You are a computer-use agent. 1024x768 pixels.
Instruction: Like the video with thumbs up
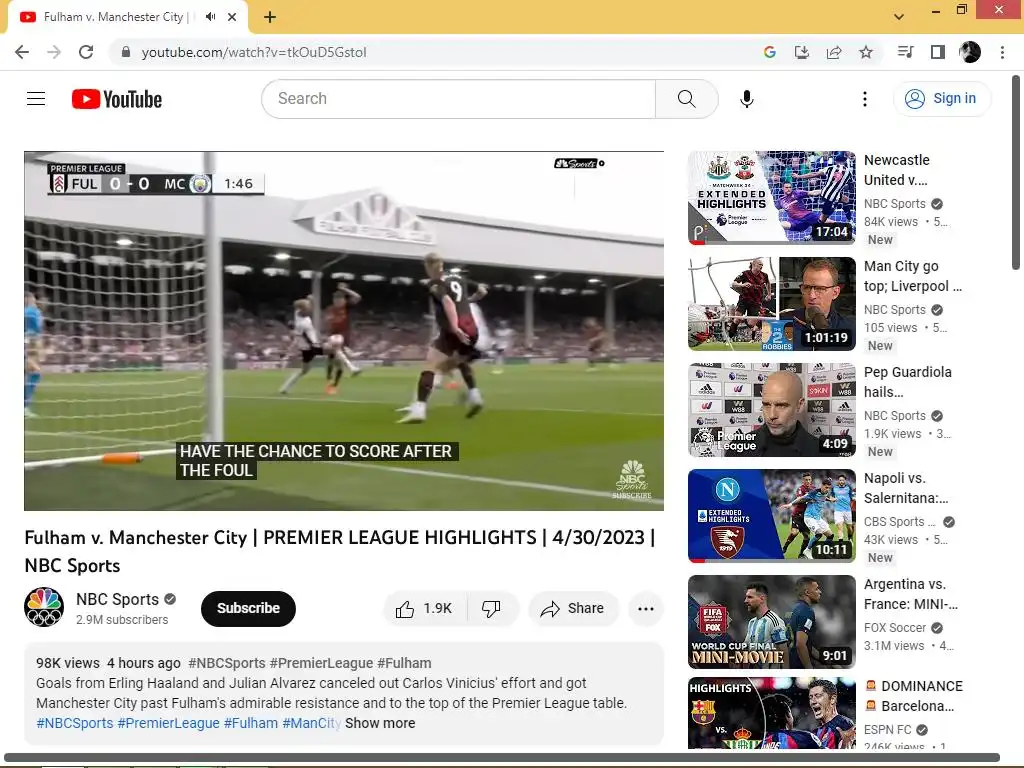pos(424,609)
